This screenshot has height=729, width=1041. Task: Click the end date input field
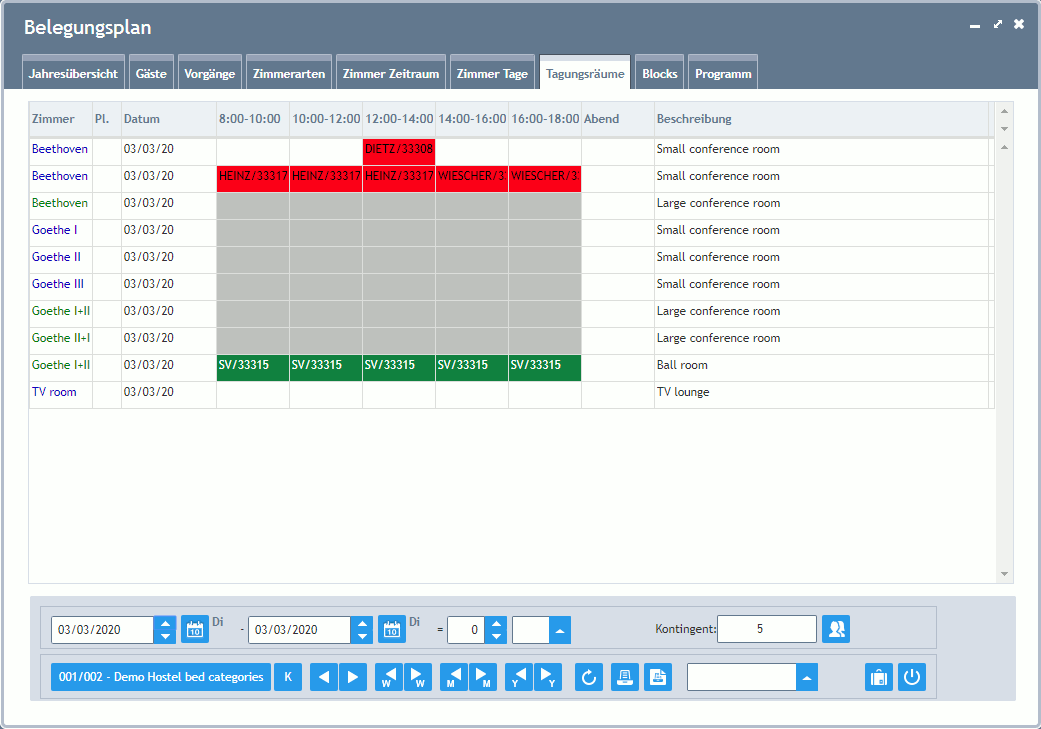coord(299,629)
